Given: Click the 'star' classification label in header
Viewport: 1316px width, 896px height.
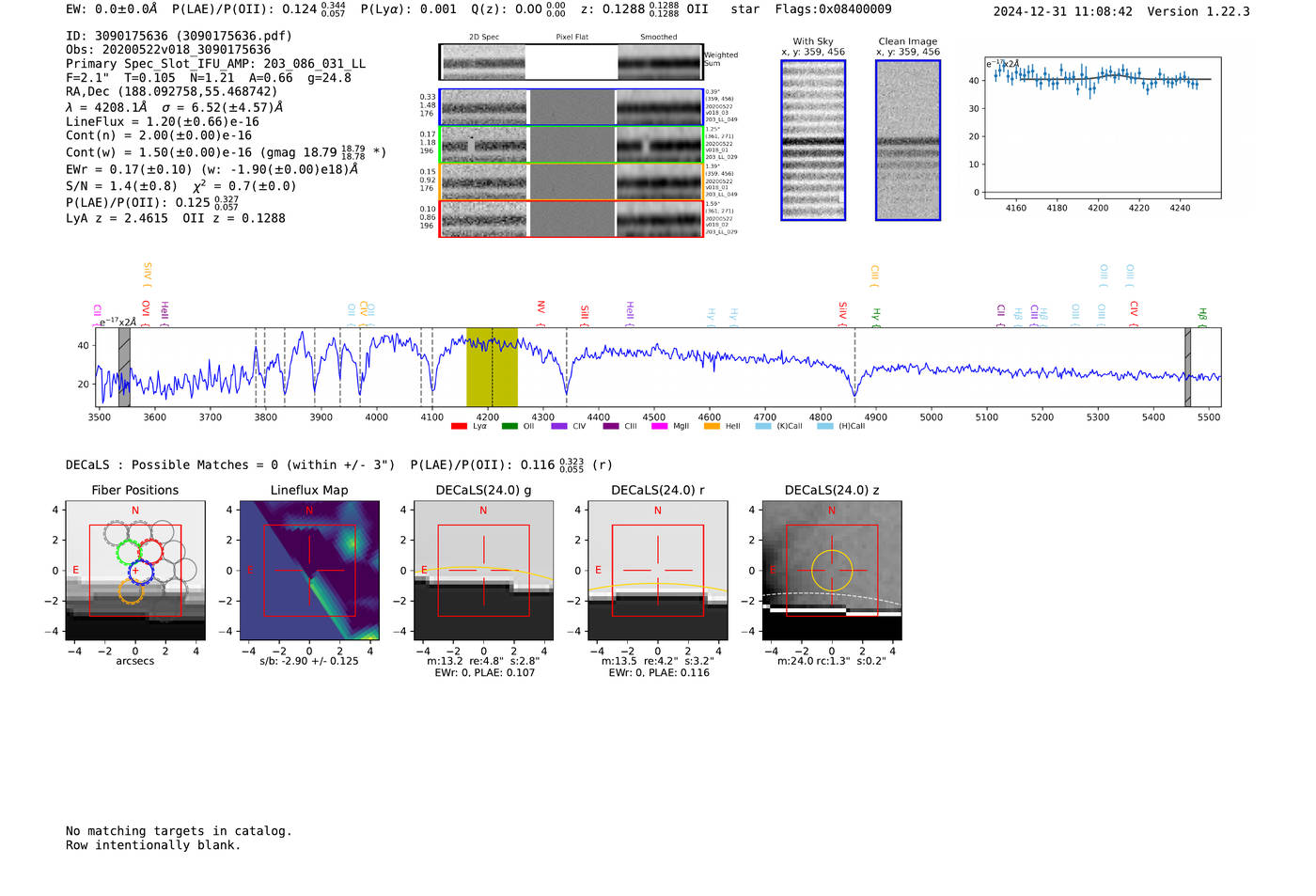Looking at the screenshot, I should 745,9.
